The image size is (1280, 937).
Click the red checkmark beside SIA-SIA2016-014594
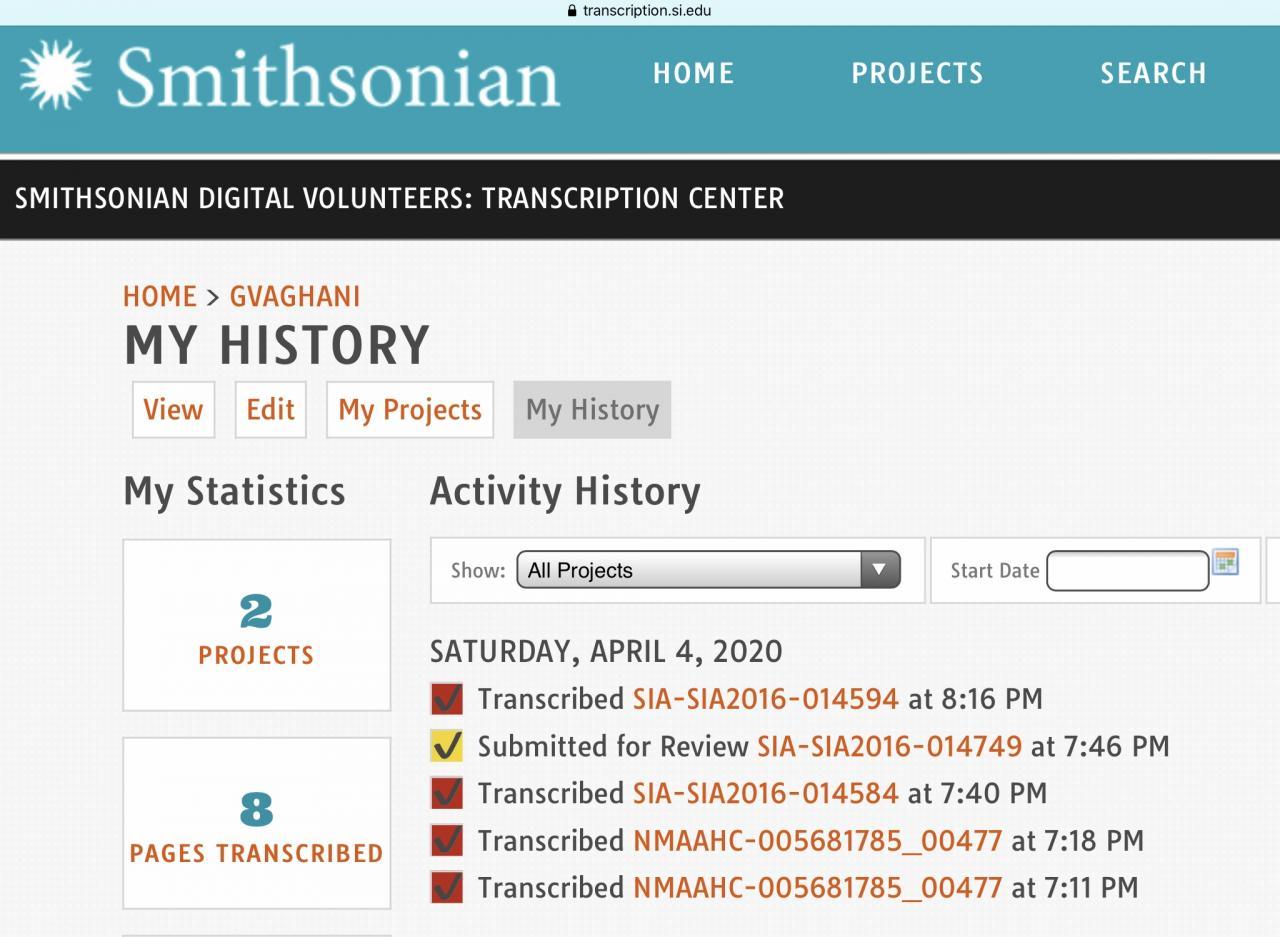pos(446,699)
